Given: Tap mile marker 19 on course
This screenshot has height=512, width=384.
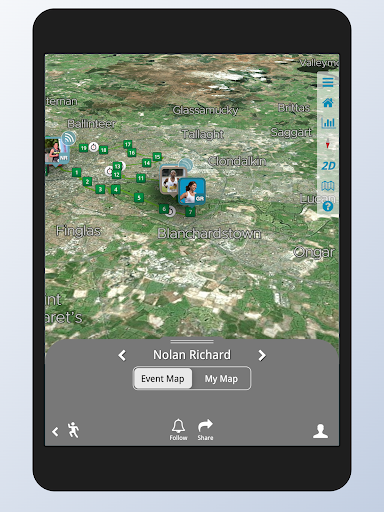Looking at the screenshot, I should (83, 148).
